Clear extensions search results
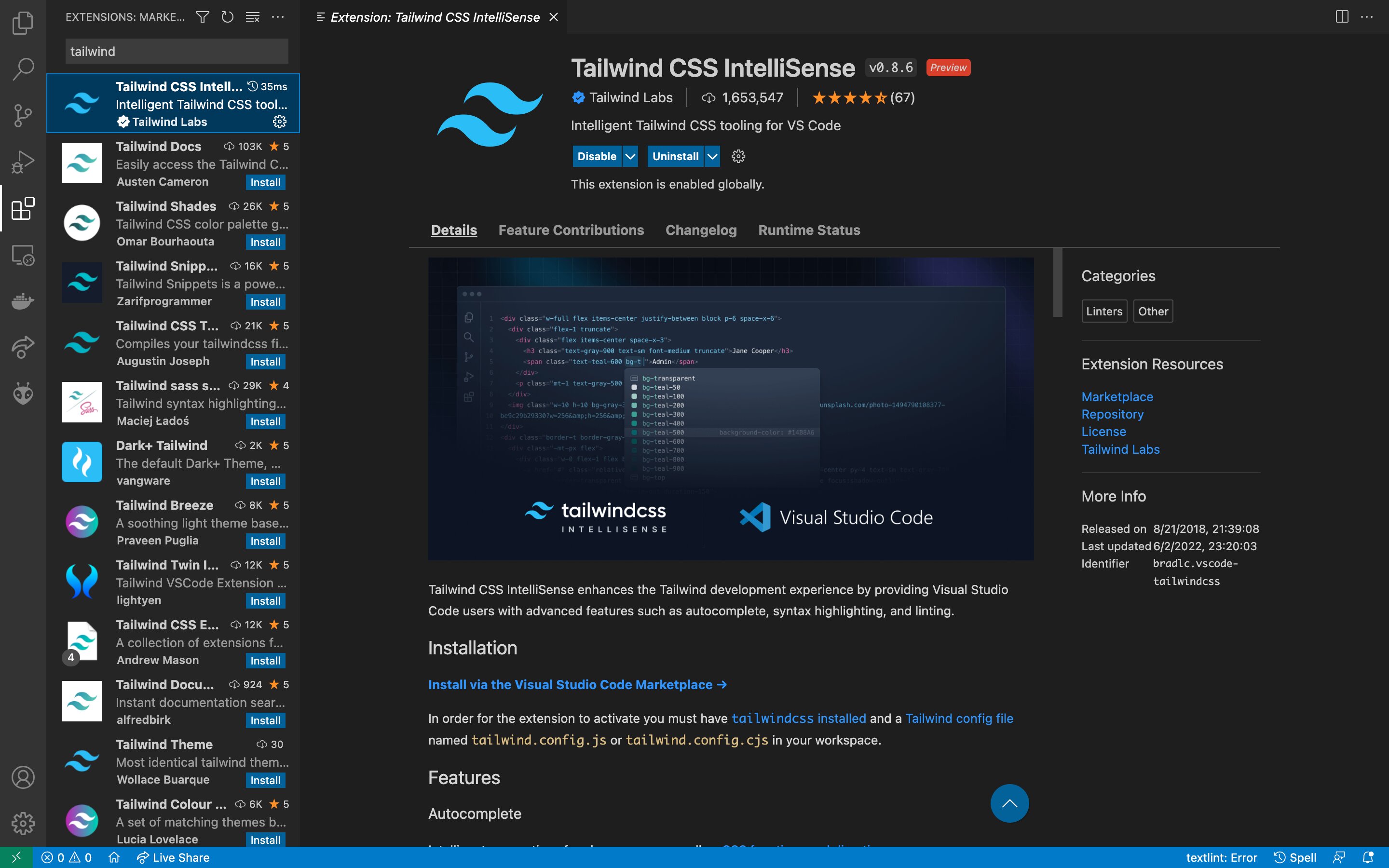This screenshot has width=1389, height=868. [253, 17]
